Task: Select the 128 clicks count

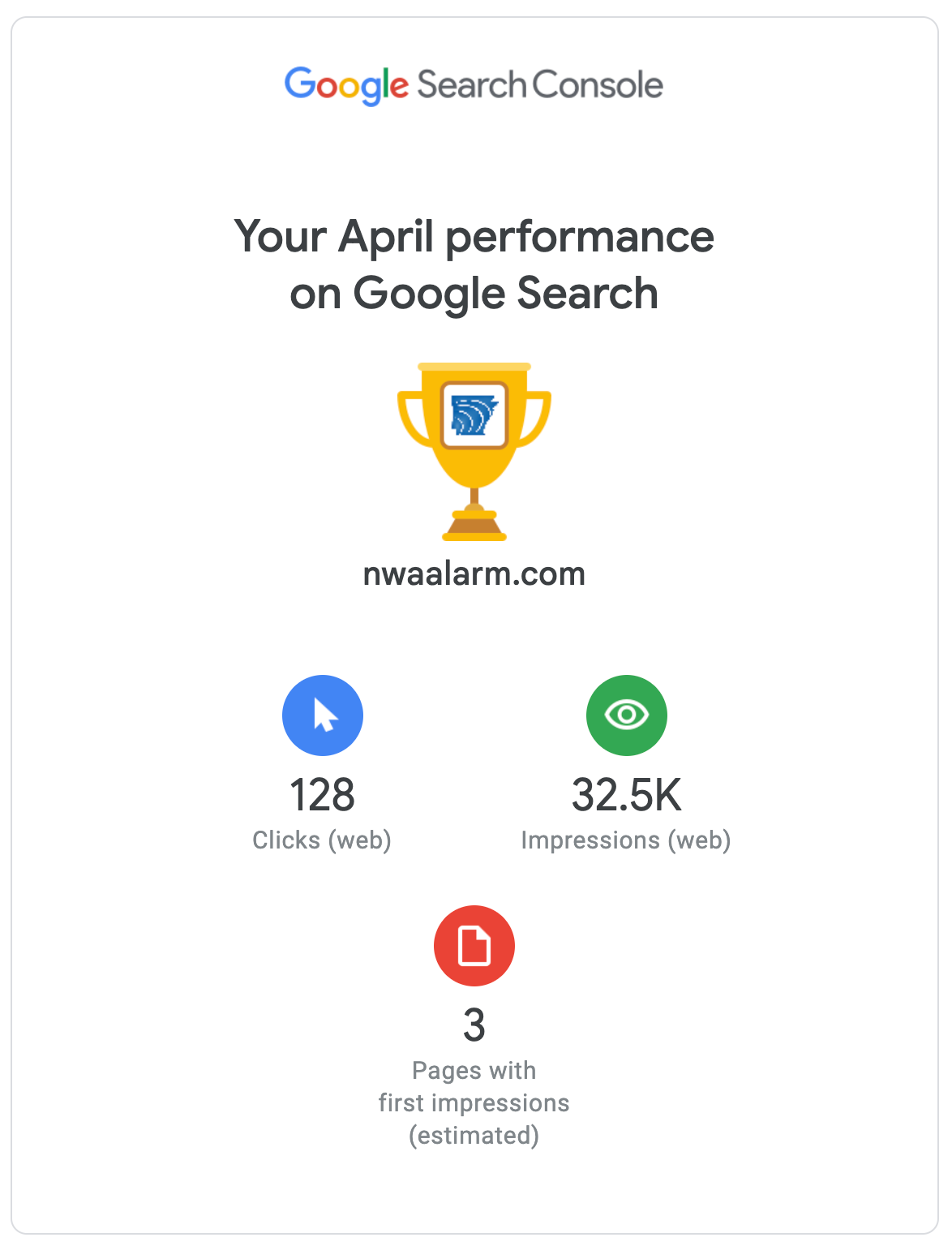Action: pos(323,795)
